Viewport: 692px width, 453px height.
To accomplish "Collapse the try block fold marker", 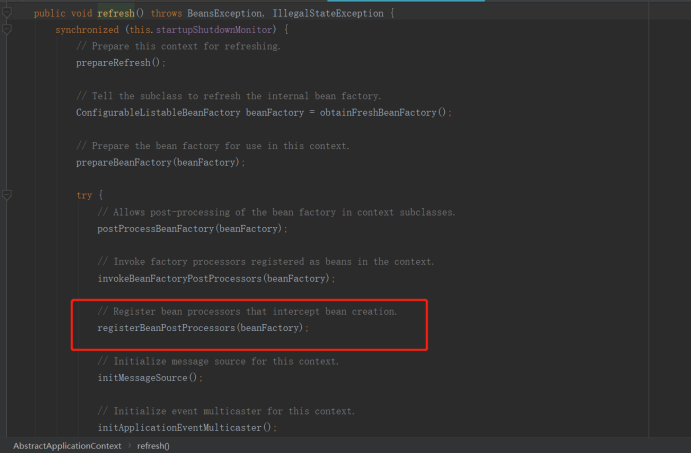I will [7, 194].
